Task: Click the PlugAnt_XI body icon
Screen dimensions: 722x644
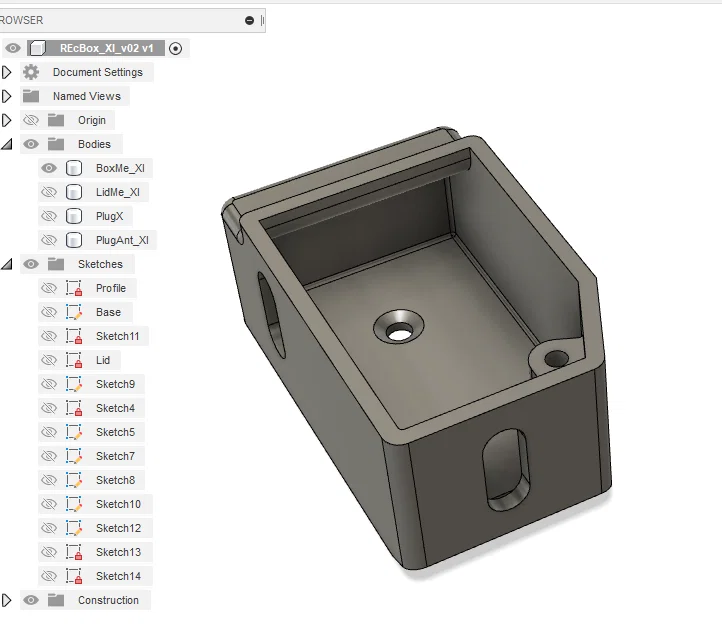Action: pos(74,240)
